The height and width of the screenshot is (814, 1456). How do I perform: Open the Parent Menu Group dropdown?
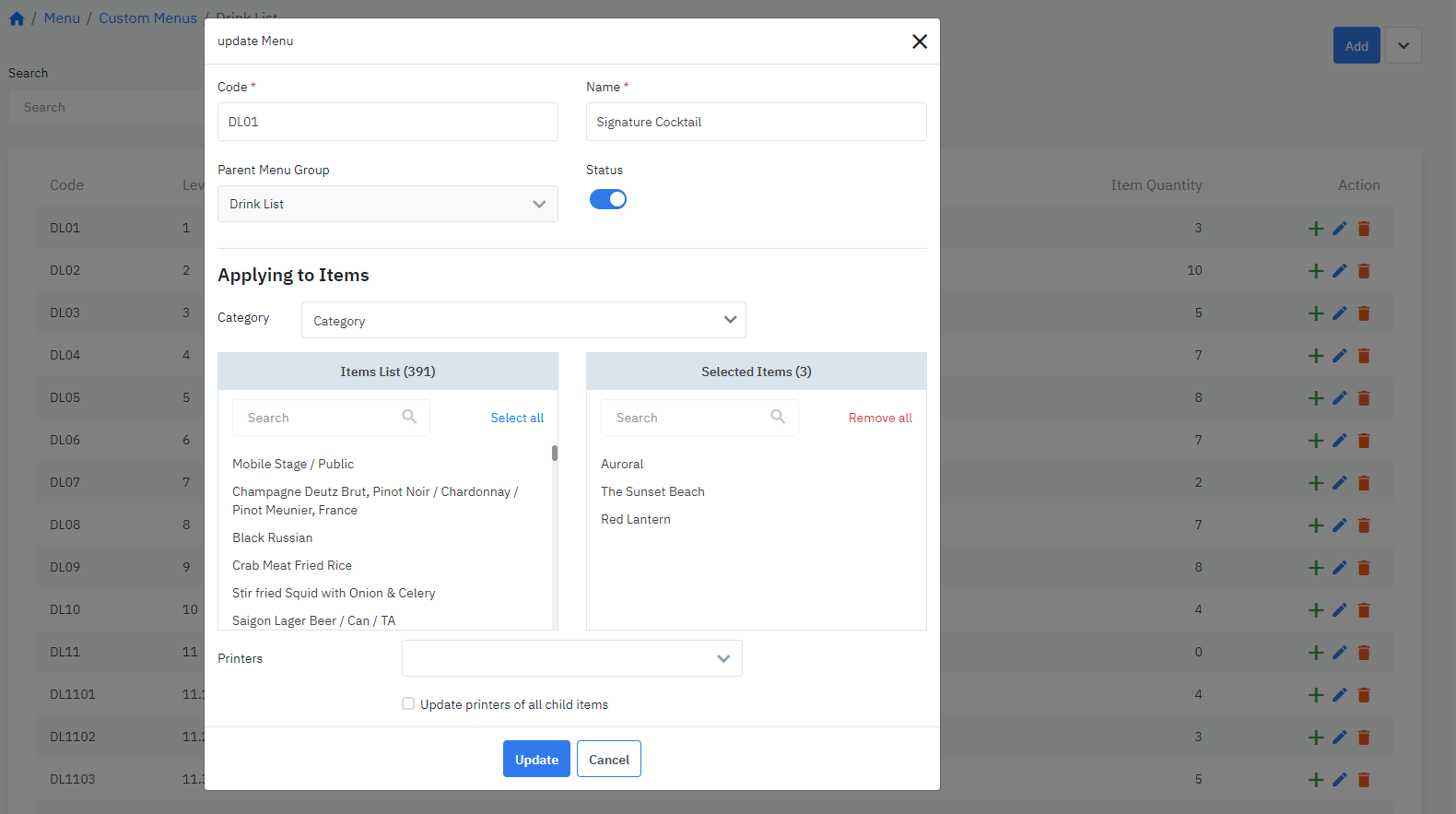387,204
